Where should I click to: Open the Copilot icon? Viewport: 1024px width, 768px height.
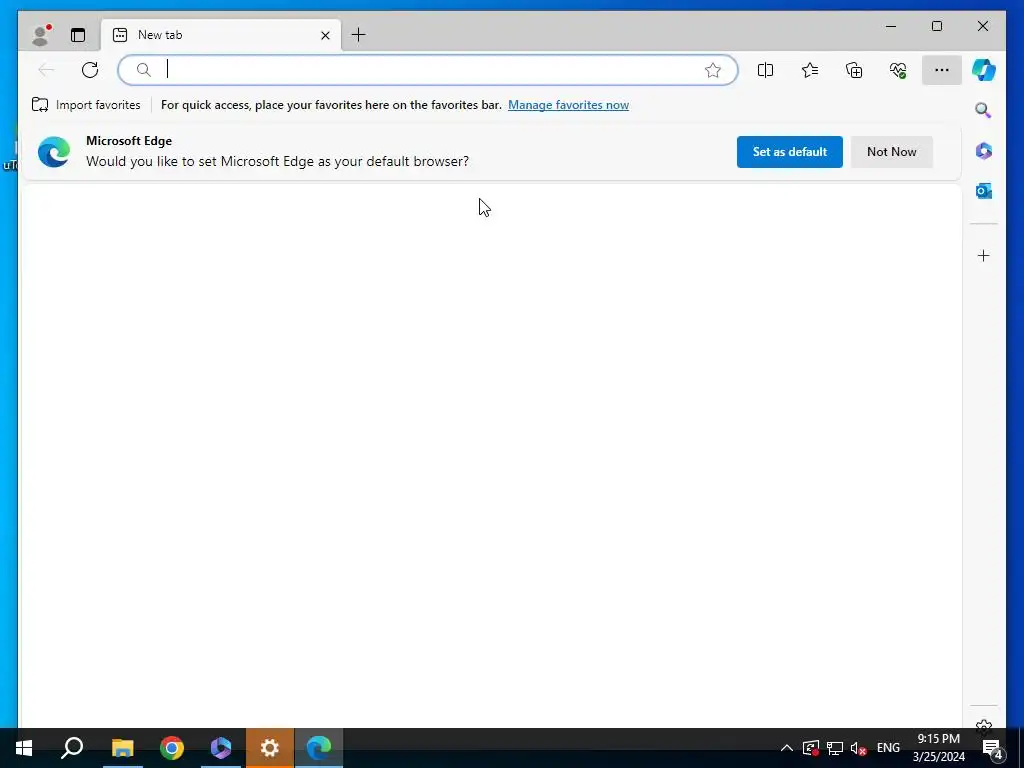click(984, 70)
